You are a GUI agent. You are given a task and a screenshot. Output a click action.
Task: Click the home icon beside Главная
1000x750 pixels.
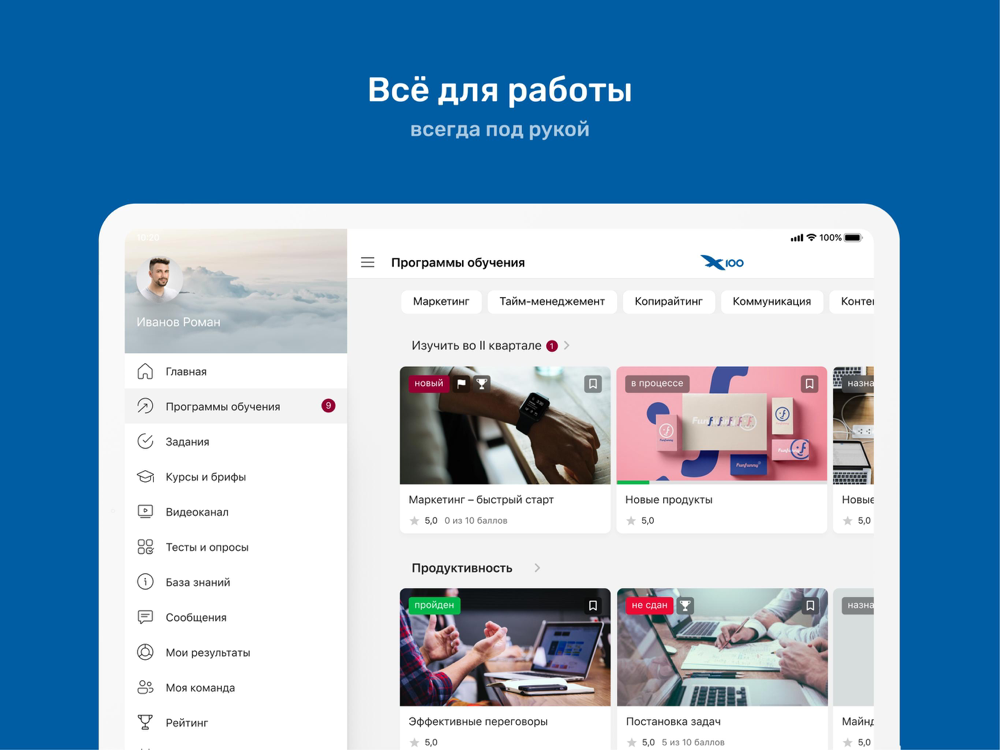[145, 371]
